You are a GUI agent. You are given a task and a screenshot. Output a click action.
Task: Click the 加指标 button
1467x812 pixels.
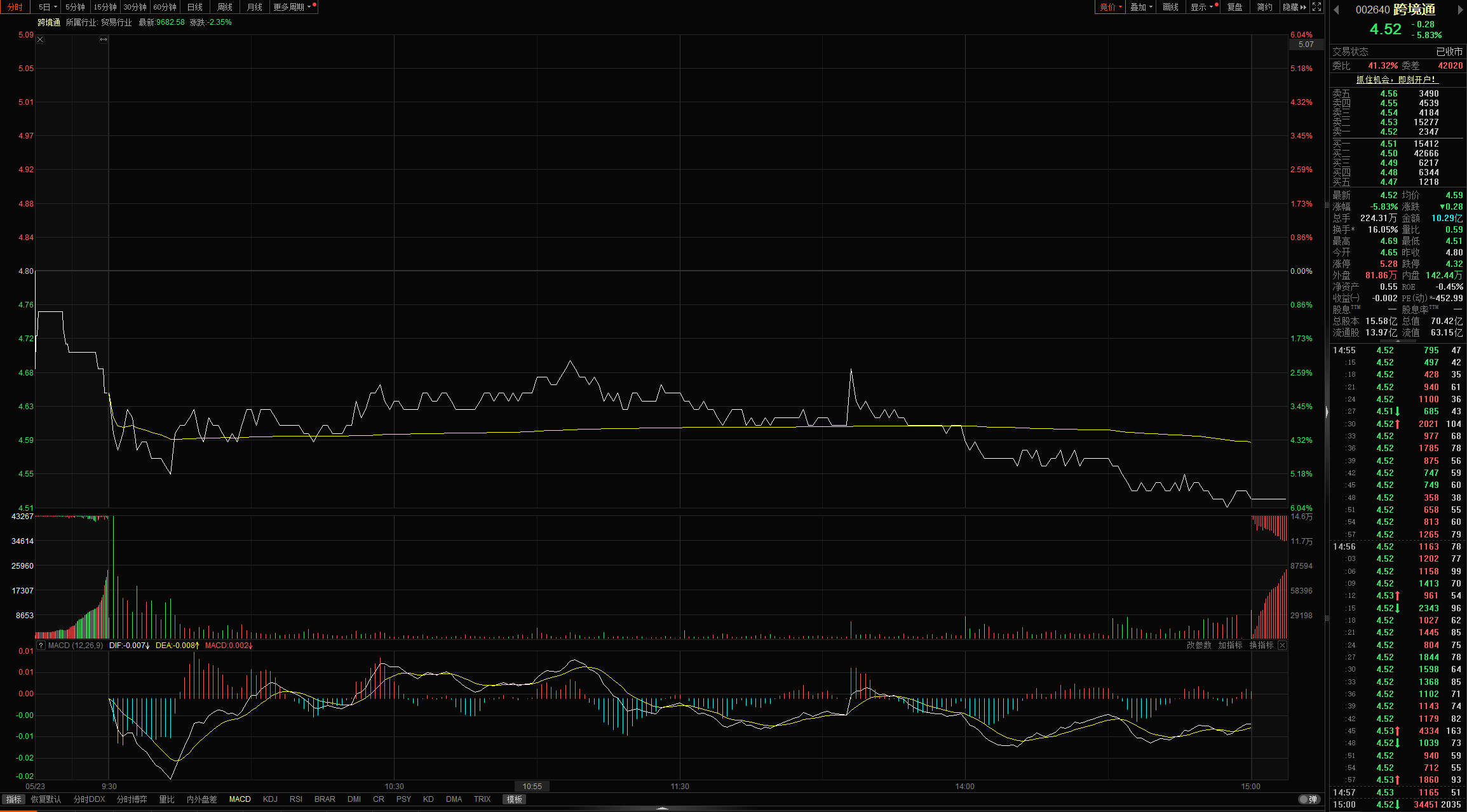tap(1230, 646)
